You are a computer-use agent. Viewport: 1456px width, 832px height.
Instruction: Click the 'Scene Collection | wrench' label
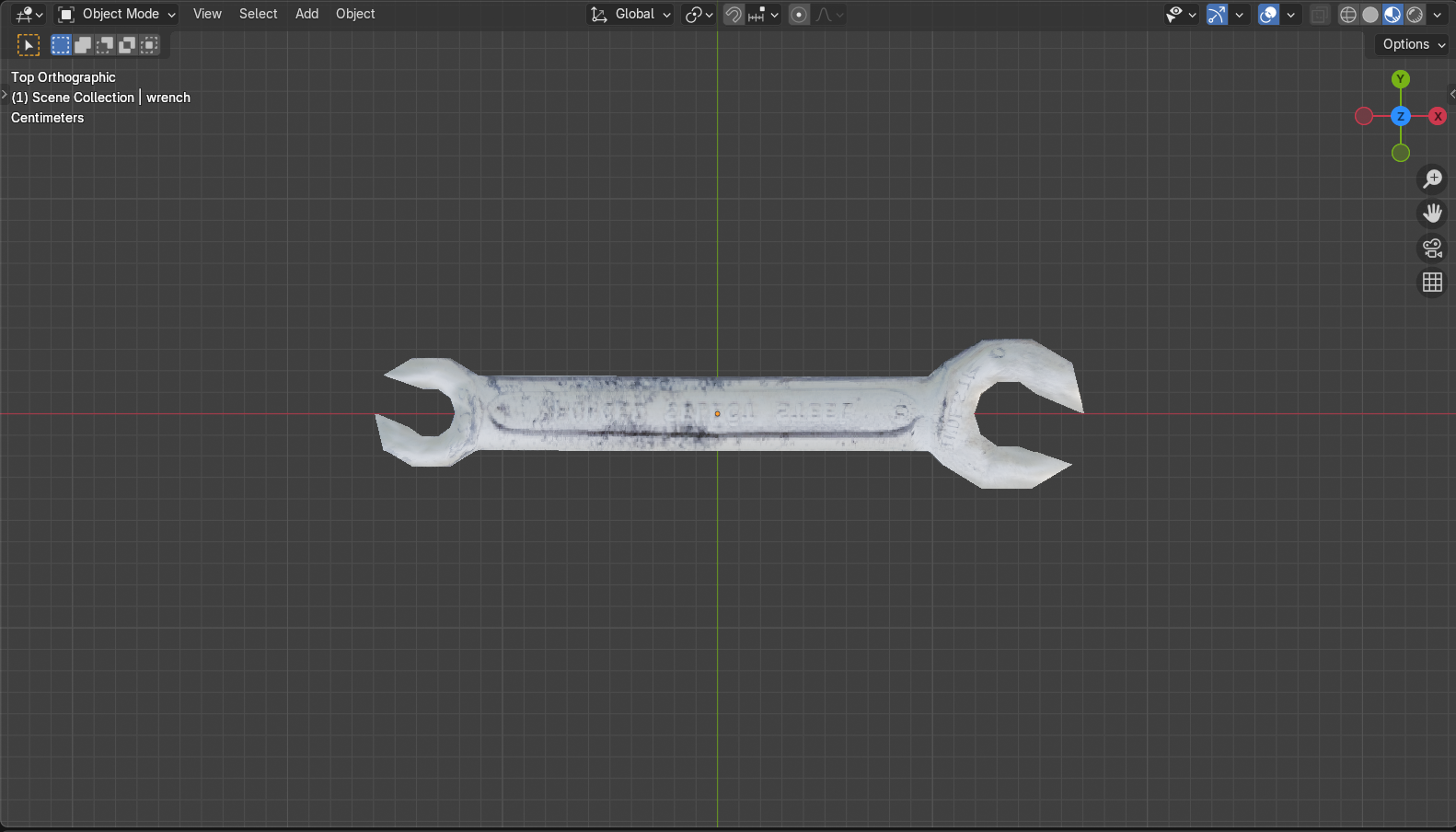click(x=100, y=98)
